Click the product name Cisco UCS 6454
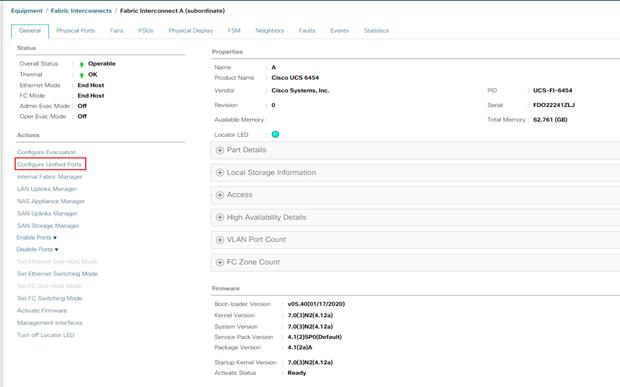Screen dimensions: 620x387 [295, 77]
